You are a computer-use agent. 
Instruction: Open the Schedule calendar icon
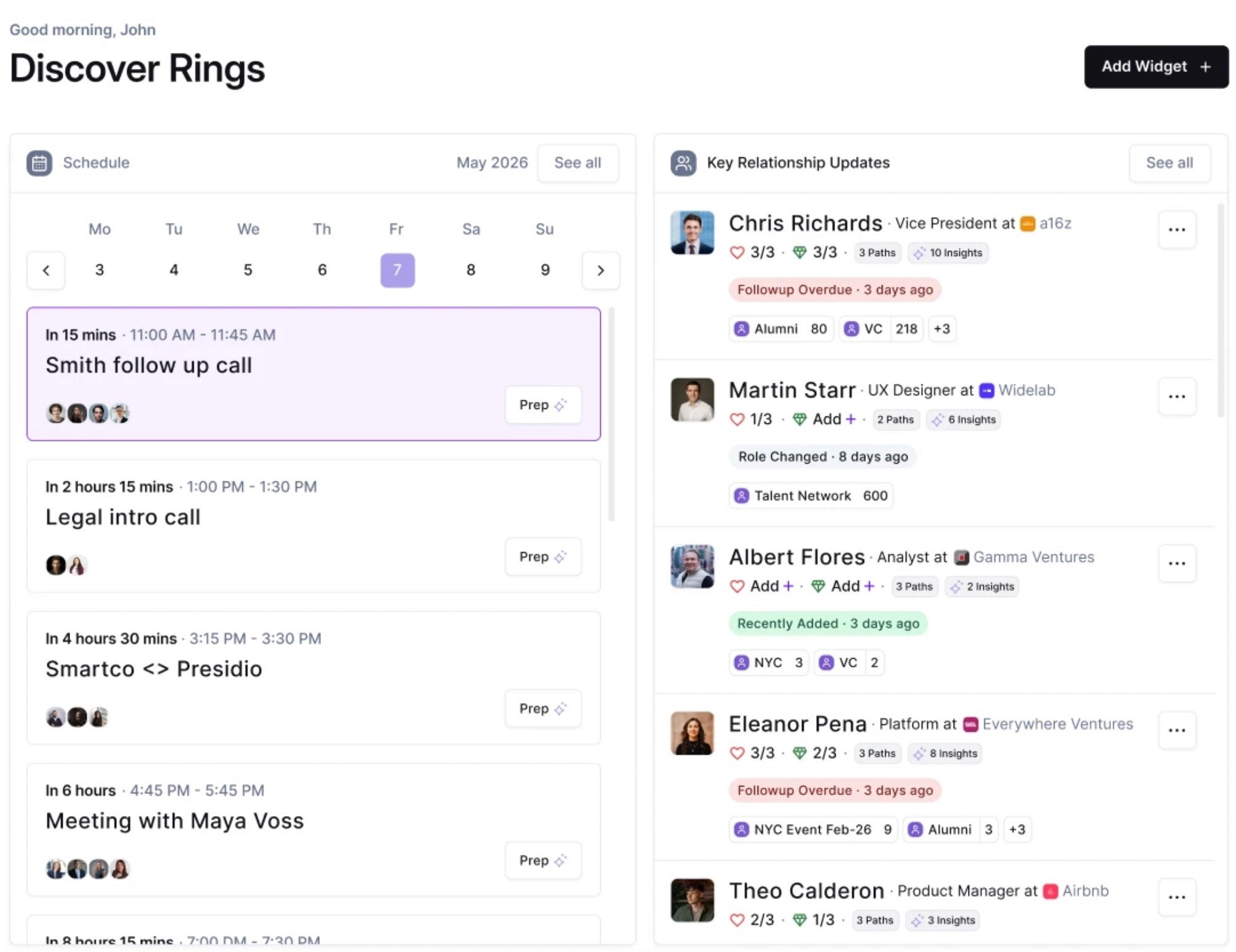tap(39, 163)
